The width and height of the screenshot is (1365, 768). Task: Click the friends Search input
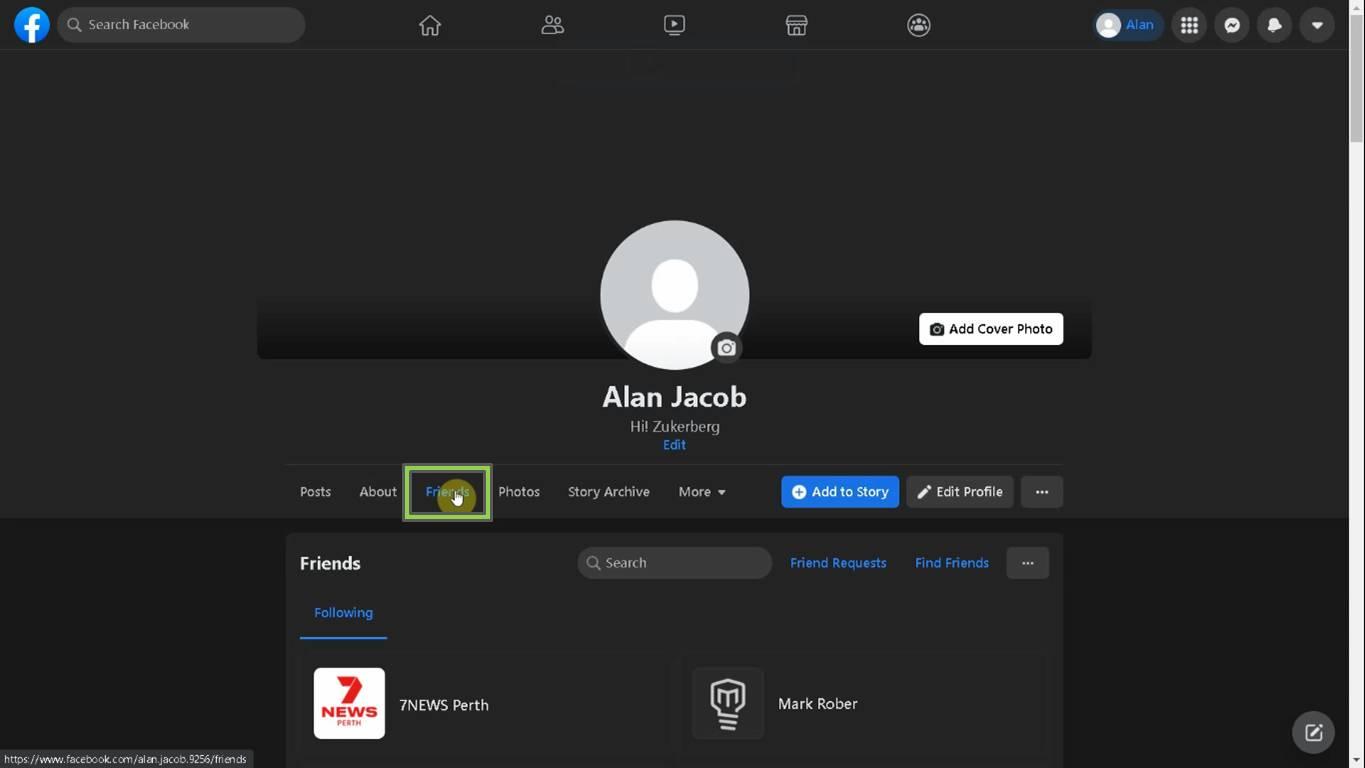(675, 563)
